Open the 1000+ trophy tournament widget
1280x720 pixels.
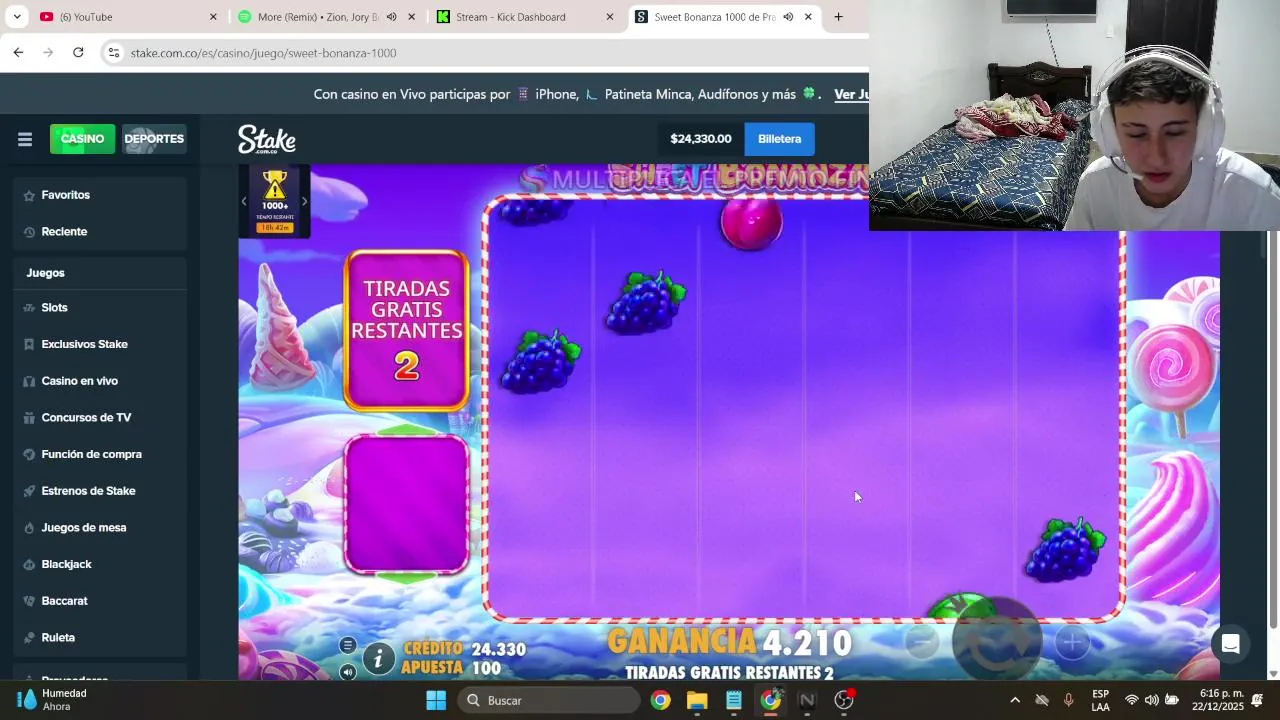click(274, 201)
